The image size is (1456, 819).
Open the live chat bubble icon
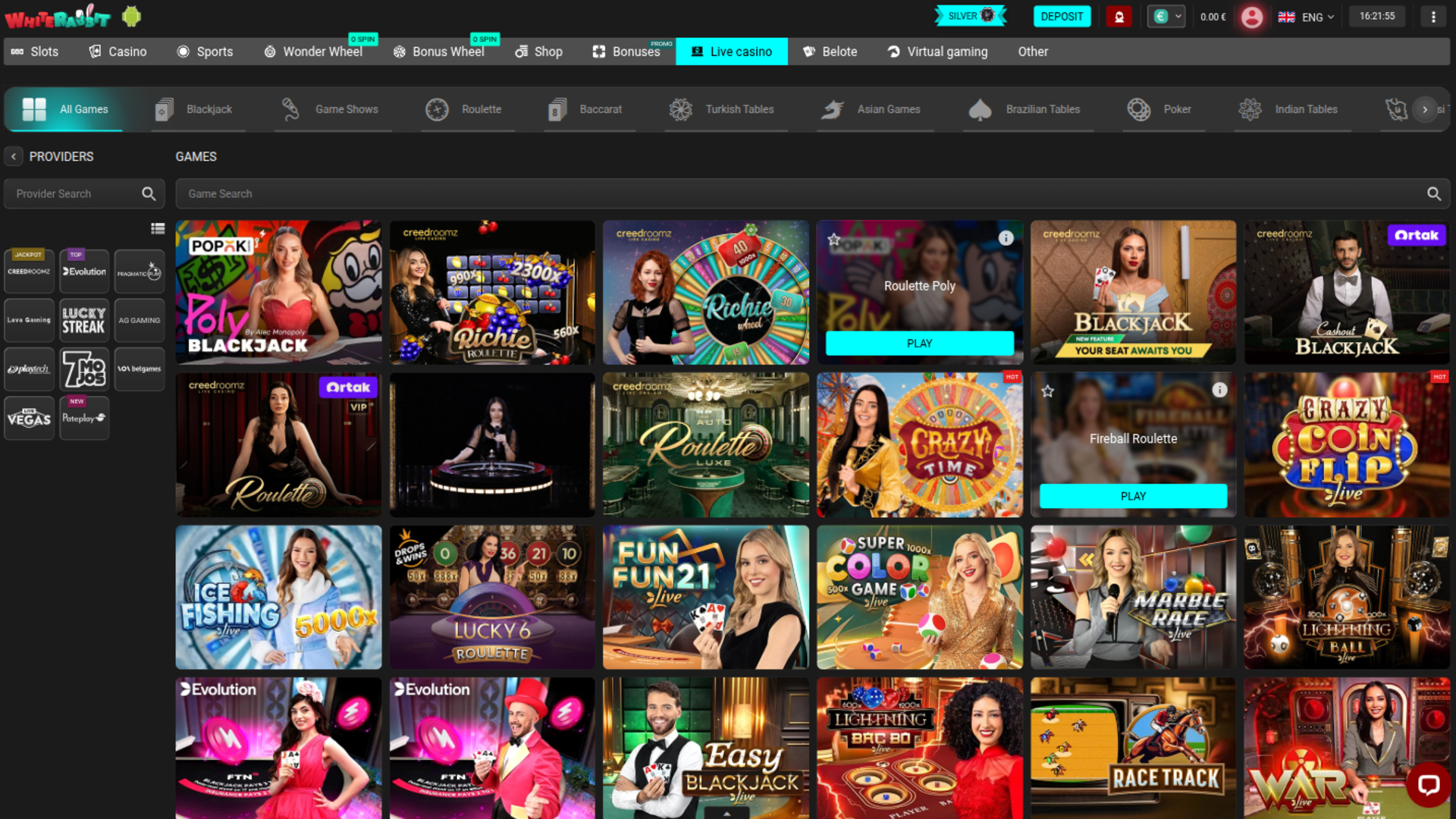click(x=1428, y=784)
